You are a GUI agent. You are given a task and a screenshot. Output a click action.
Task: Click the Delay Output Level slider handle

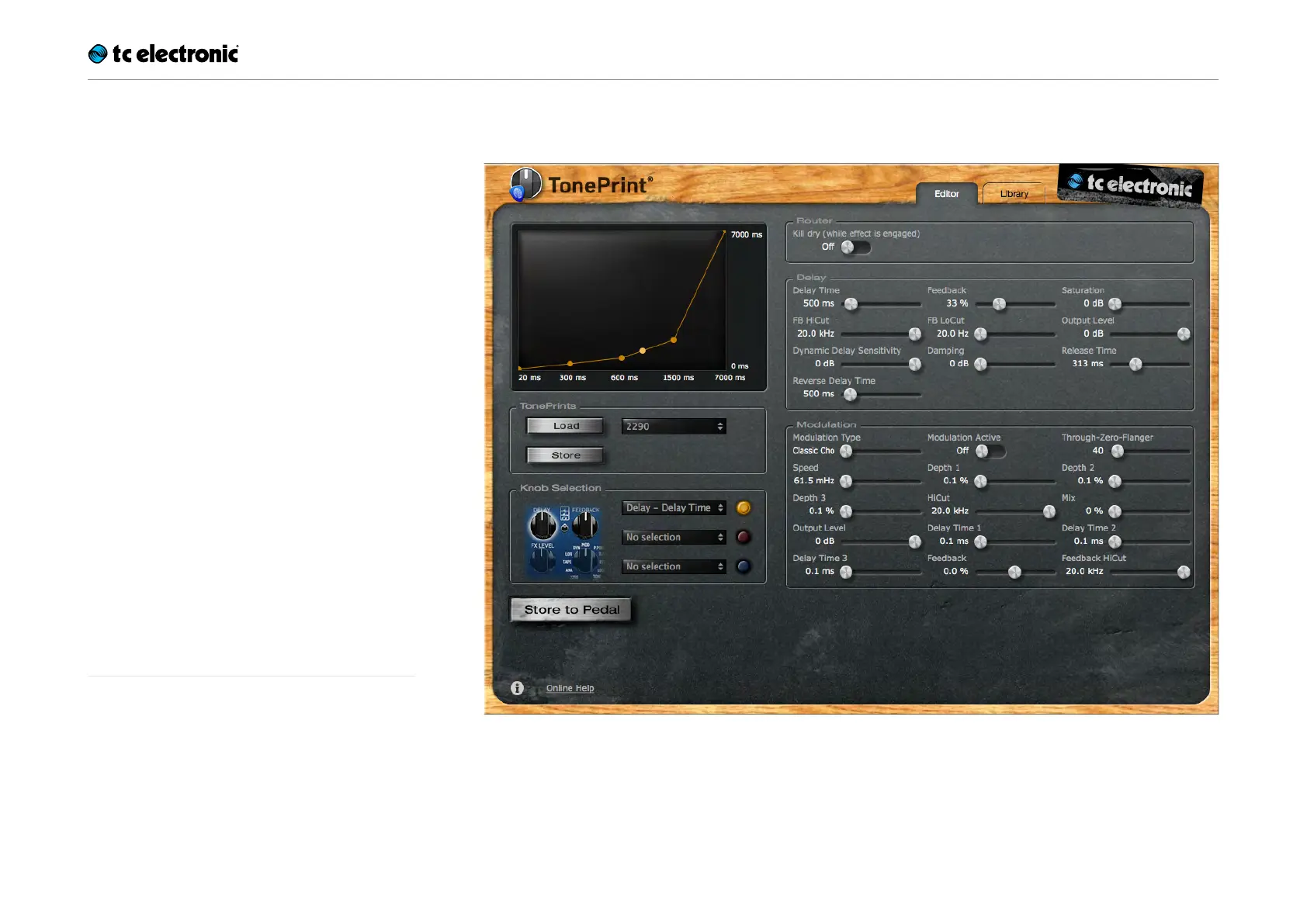[x=1184, y=334]
